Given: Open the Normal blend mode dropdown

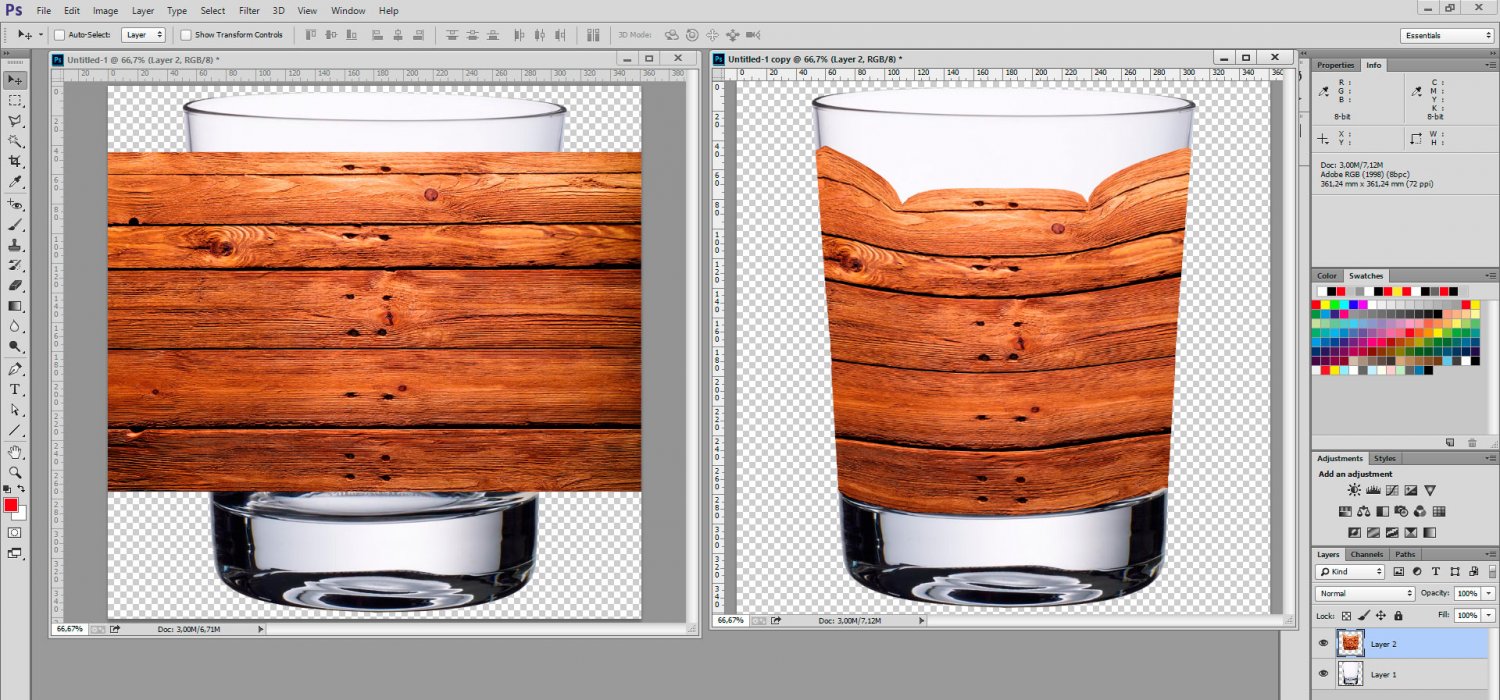Looking at the screenshot, I should pos(1364,594).
